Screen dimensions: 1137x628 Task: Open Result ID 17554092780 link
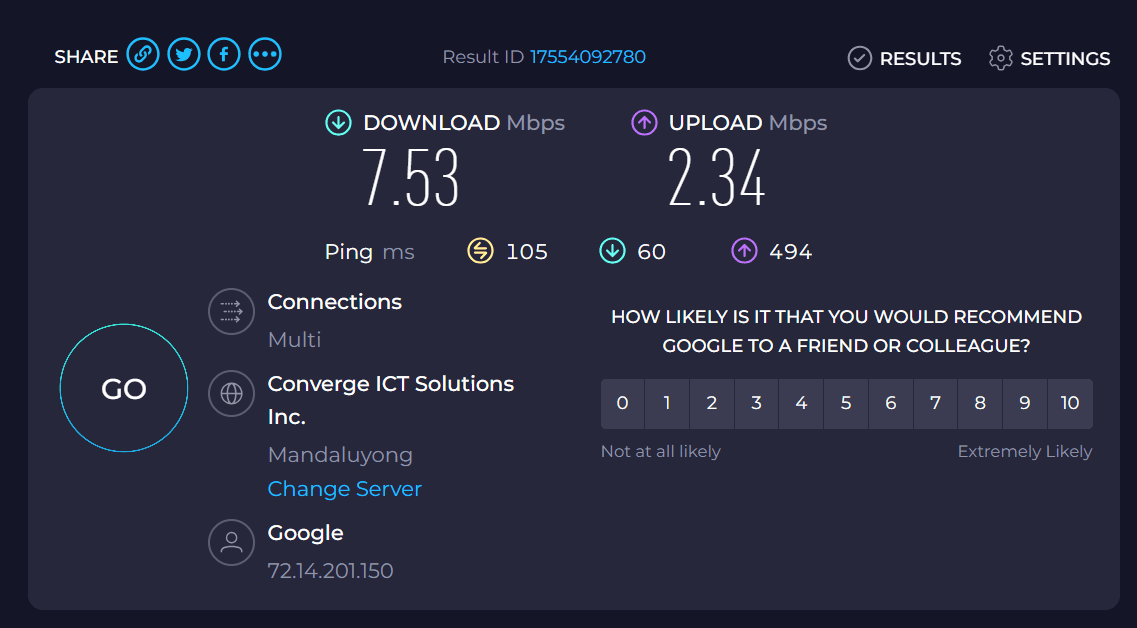(x=588, y=57)
